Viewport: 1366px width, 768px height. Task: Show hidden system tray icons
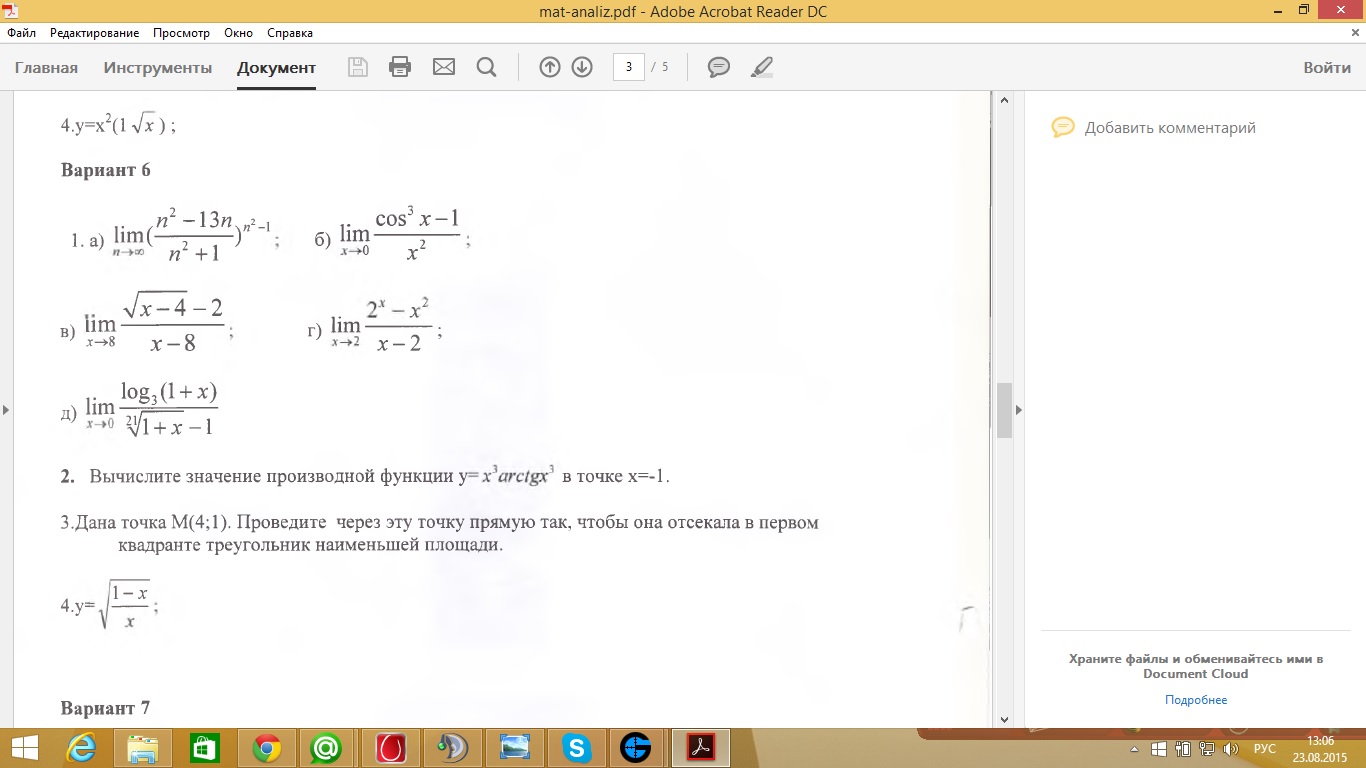click(1134, 749)
